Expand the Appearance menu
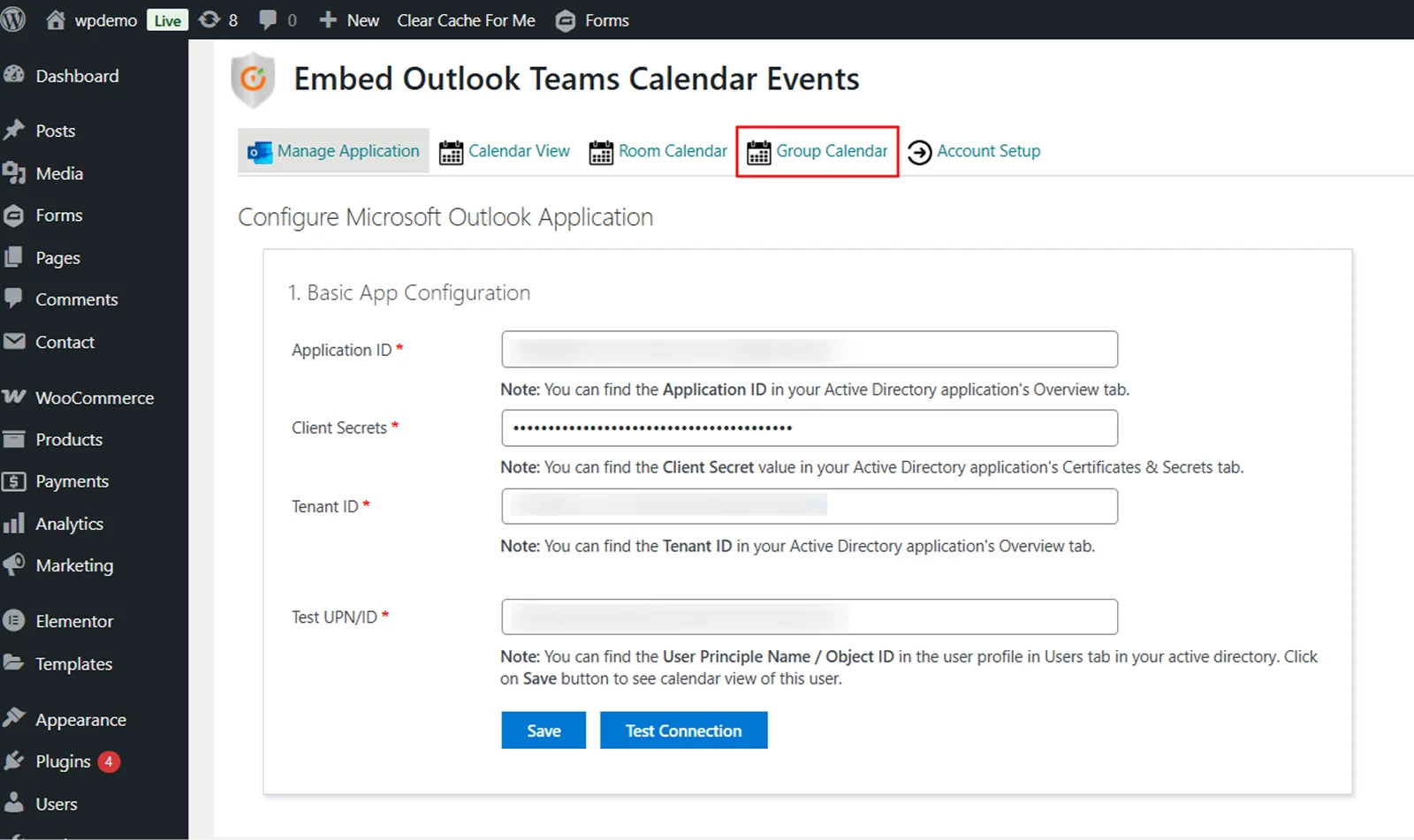Viewport: 1414px width, 840px height. (80, 719)
